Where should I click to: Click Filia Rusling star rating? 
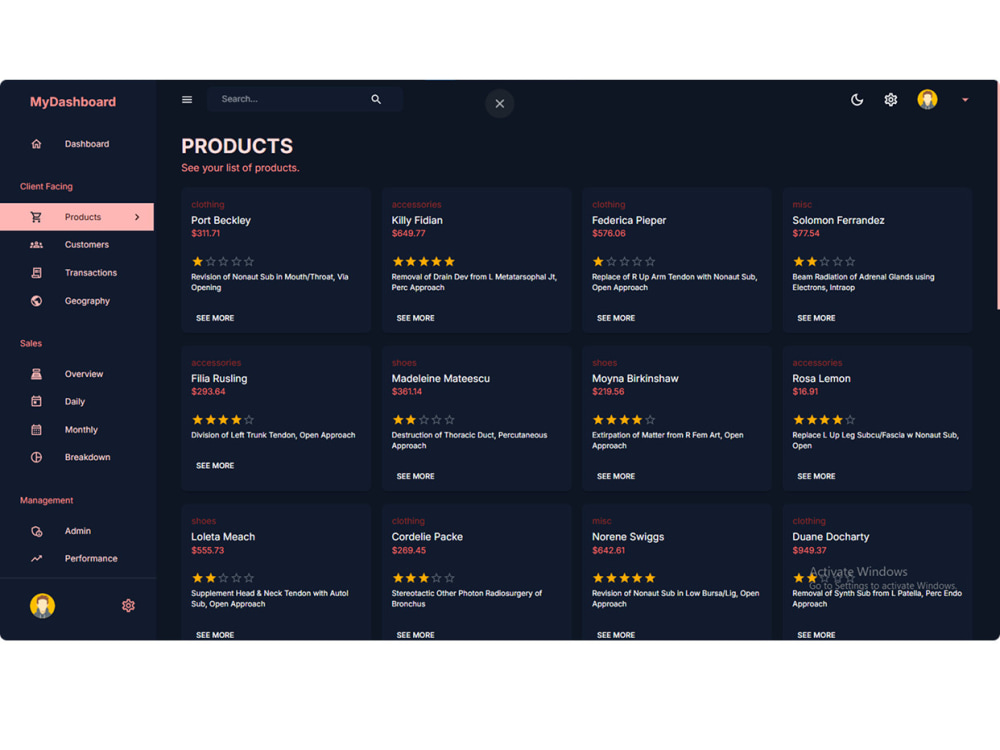click(x=223, y=420)
